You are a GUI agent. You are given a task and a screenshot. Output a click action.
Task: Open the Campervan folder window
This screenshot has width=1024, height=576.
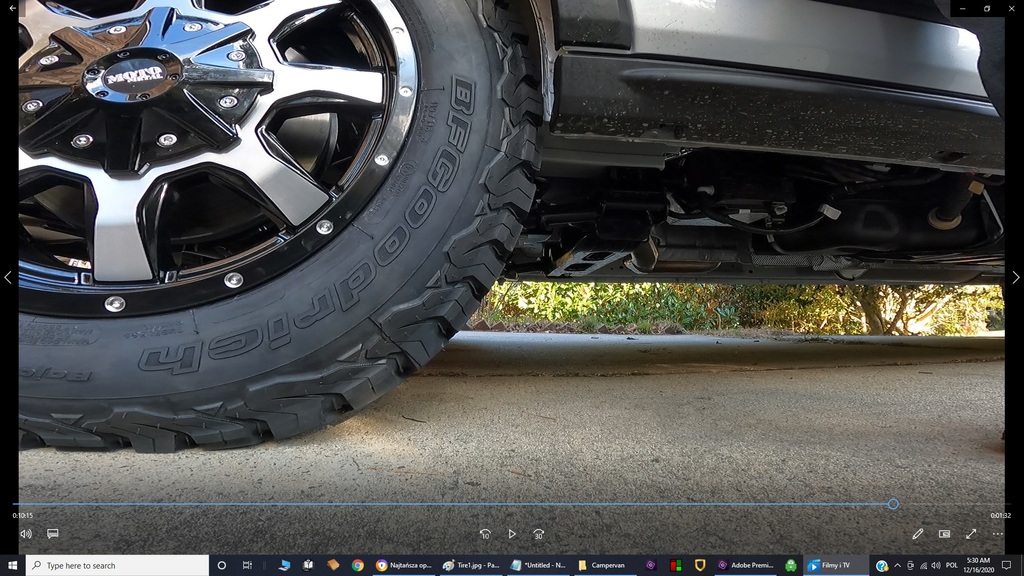pyautogui.click(x=604, y=566)
